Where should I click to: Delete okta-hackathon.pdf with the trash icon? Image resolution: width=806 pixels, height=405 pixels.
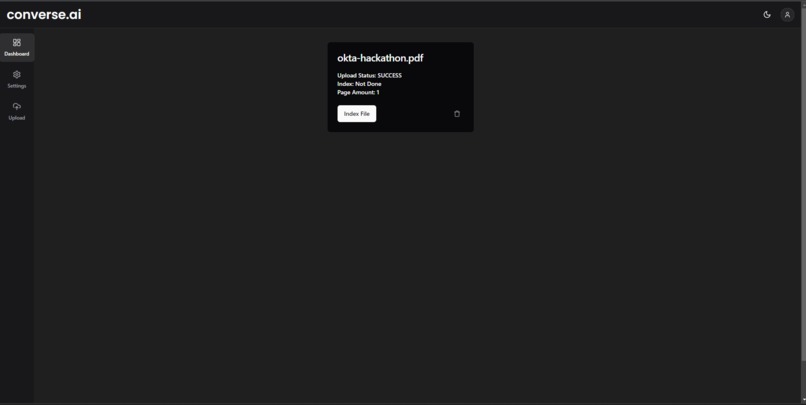click(457, 114)
